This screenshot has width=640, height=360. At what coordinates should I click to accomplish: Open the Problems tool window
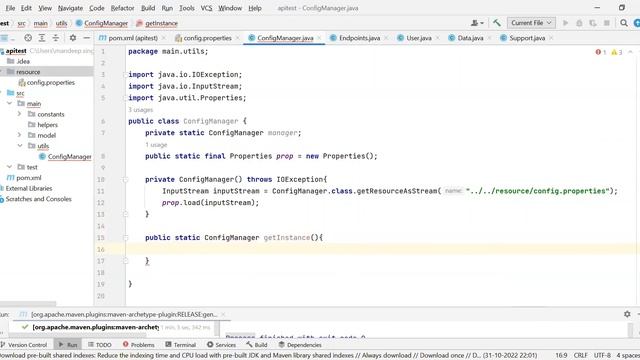point(138,345)
